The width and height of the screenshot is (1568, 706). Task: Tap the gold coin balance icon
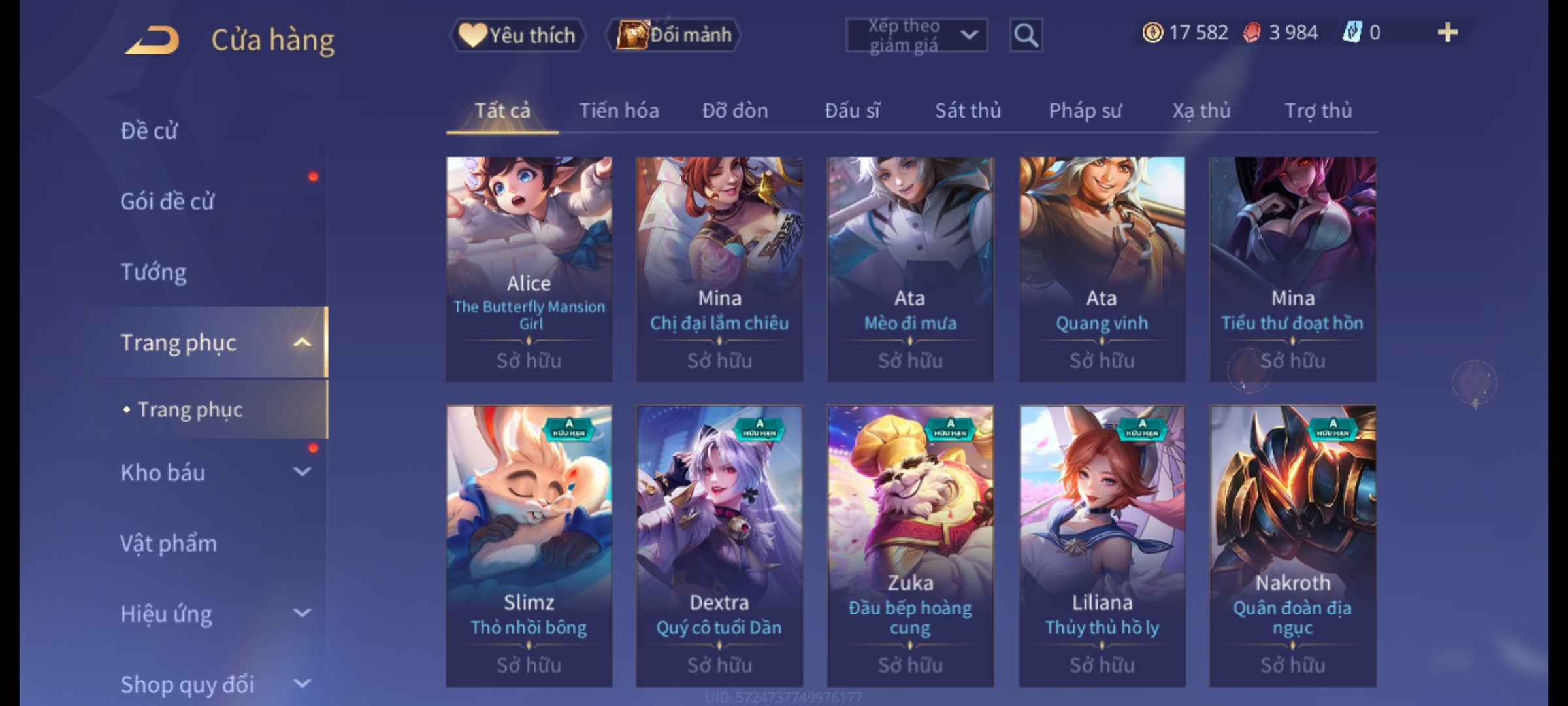[1152, 32]
